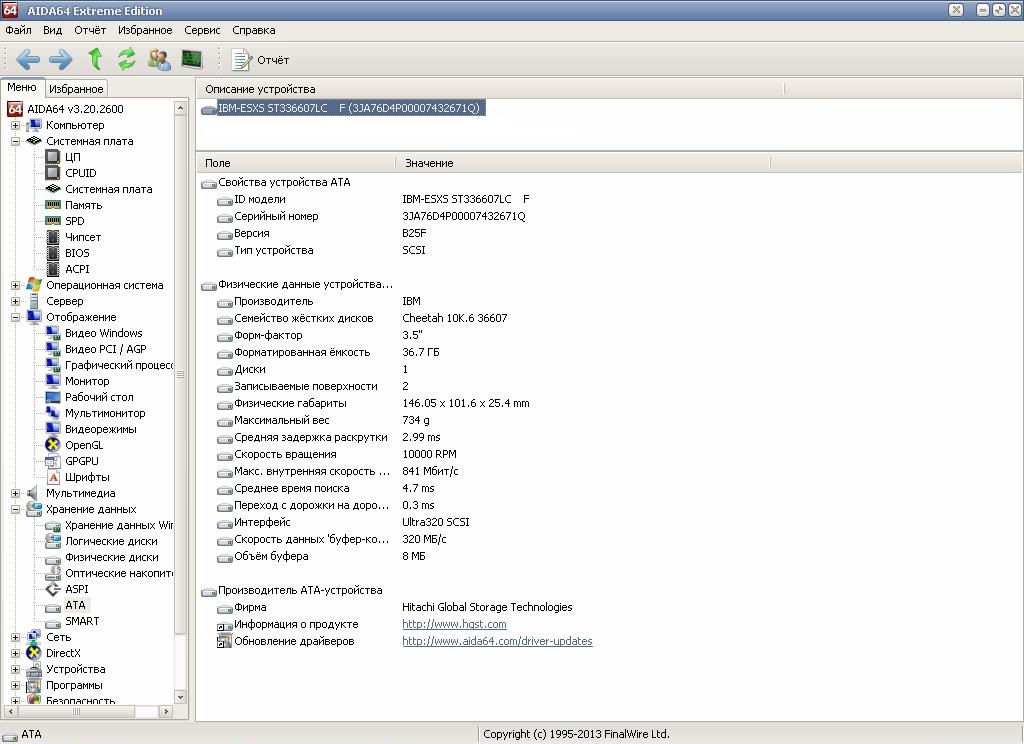Select the Физические диски icon item
The height and width of the screenshot is (744, 1024).
[53, 558]
